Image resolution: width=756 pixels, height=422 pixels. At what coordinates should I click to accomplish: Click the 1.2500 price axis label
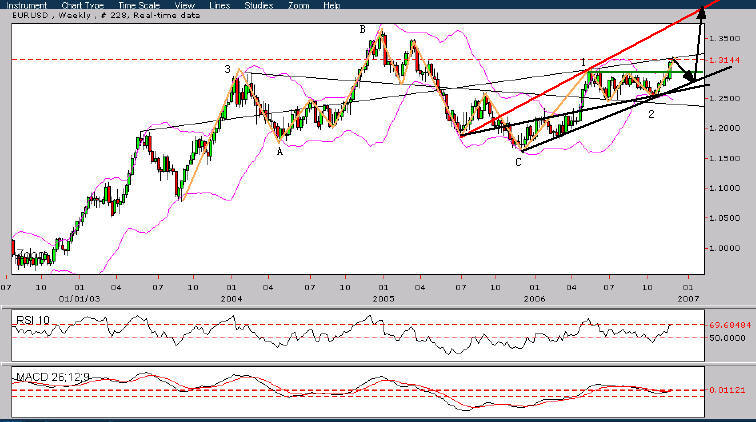click(x=723, y=98)
